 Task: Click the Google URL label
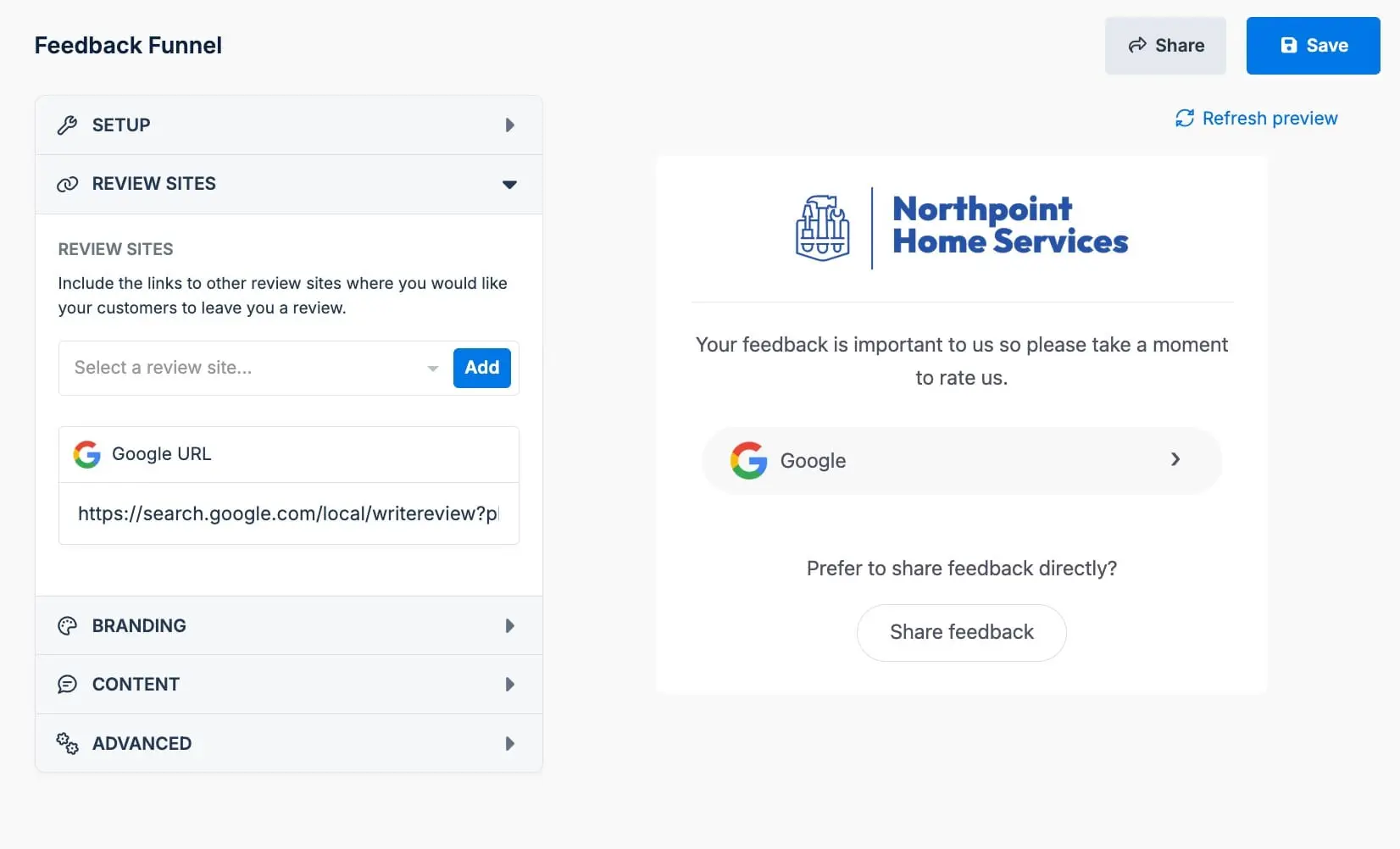[162, 454]
